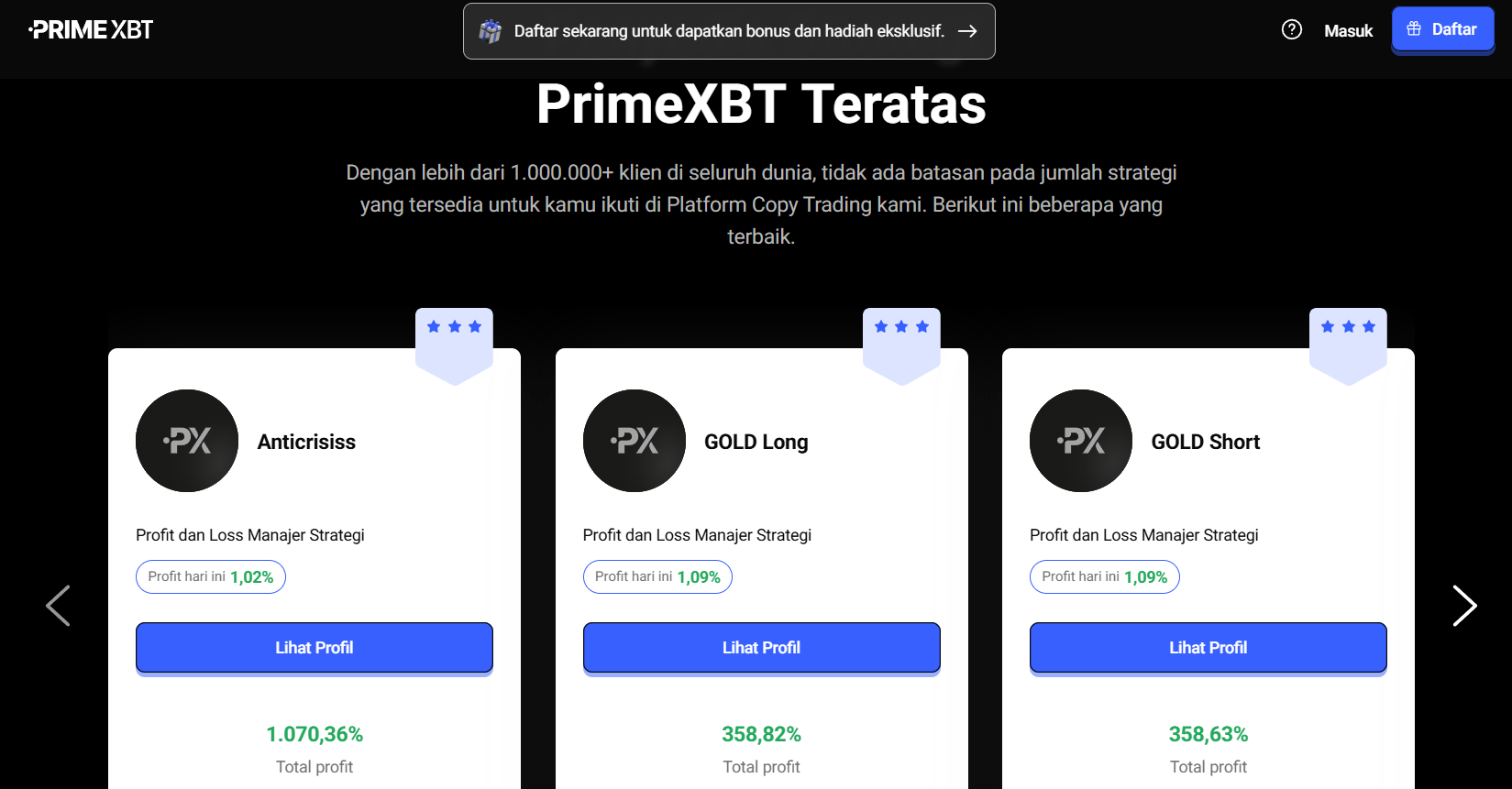Click the PrimeXBT logo
Image resolution: width=1512 pixels, height=789 pixels.
pyautogui.click(x=91, y=30)
